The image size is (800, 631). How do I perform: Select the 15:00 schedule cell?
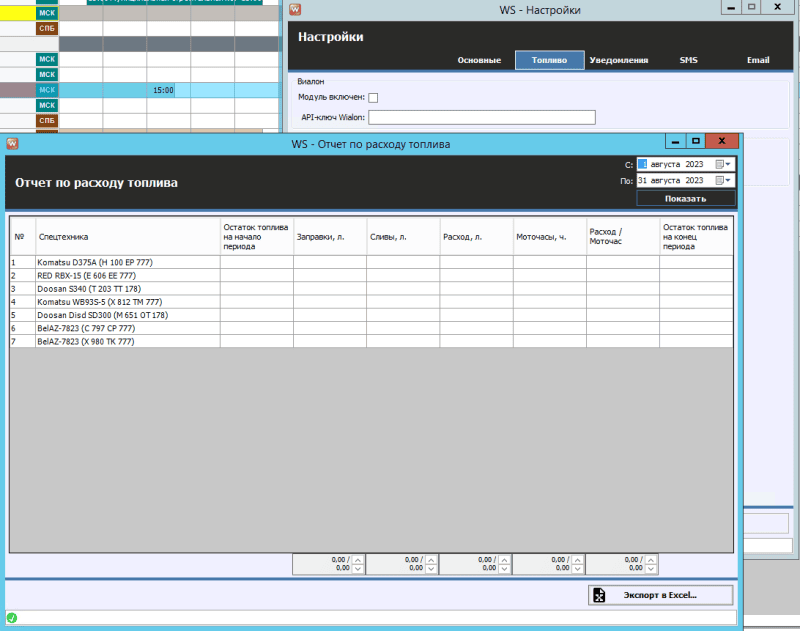tap(163, 91)
